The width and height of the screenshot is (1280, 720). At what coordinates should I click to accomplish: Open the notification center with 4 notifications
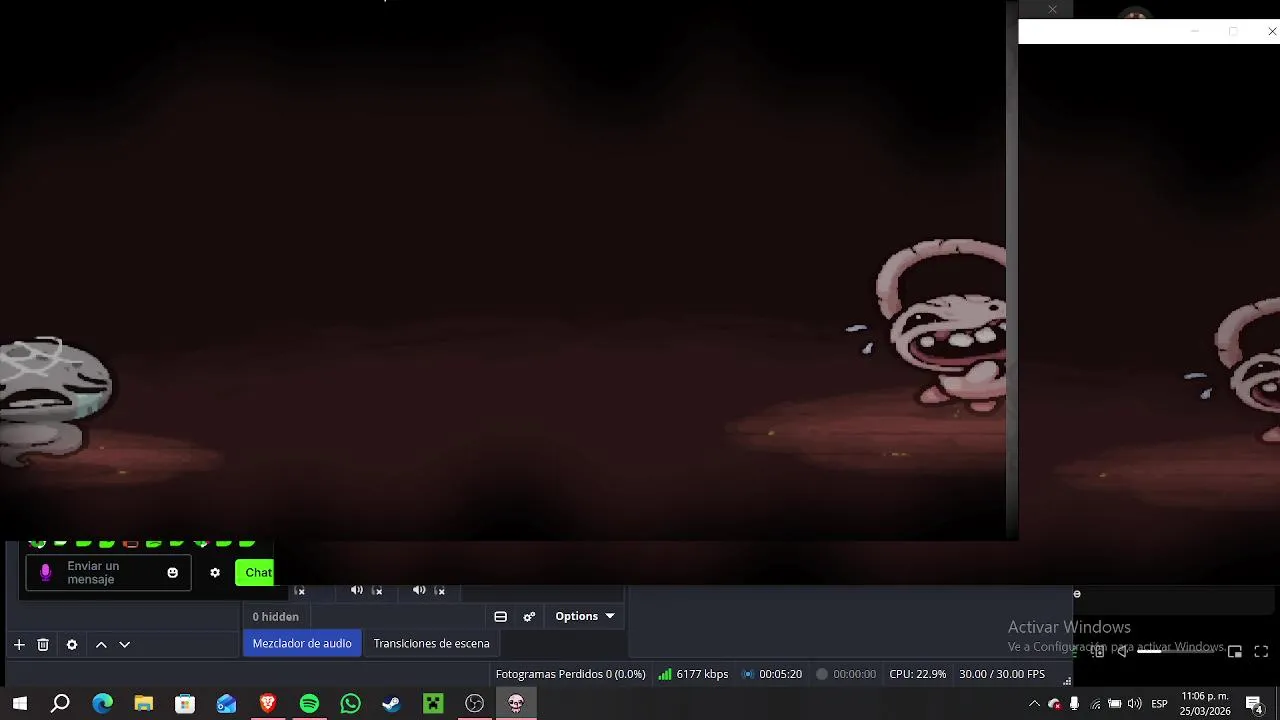(x=1254, y=704)
